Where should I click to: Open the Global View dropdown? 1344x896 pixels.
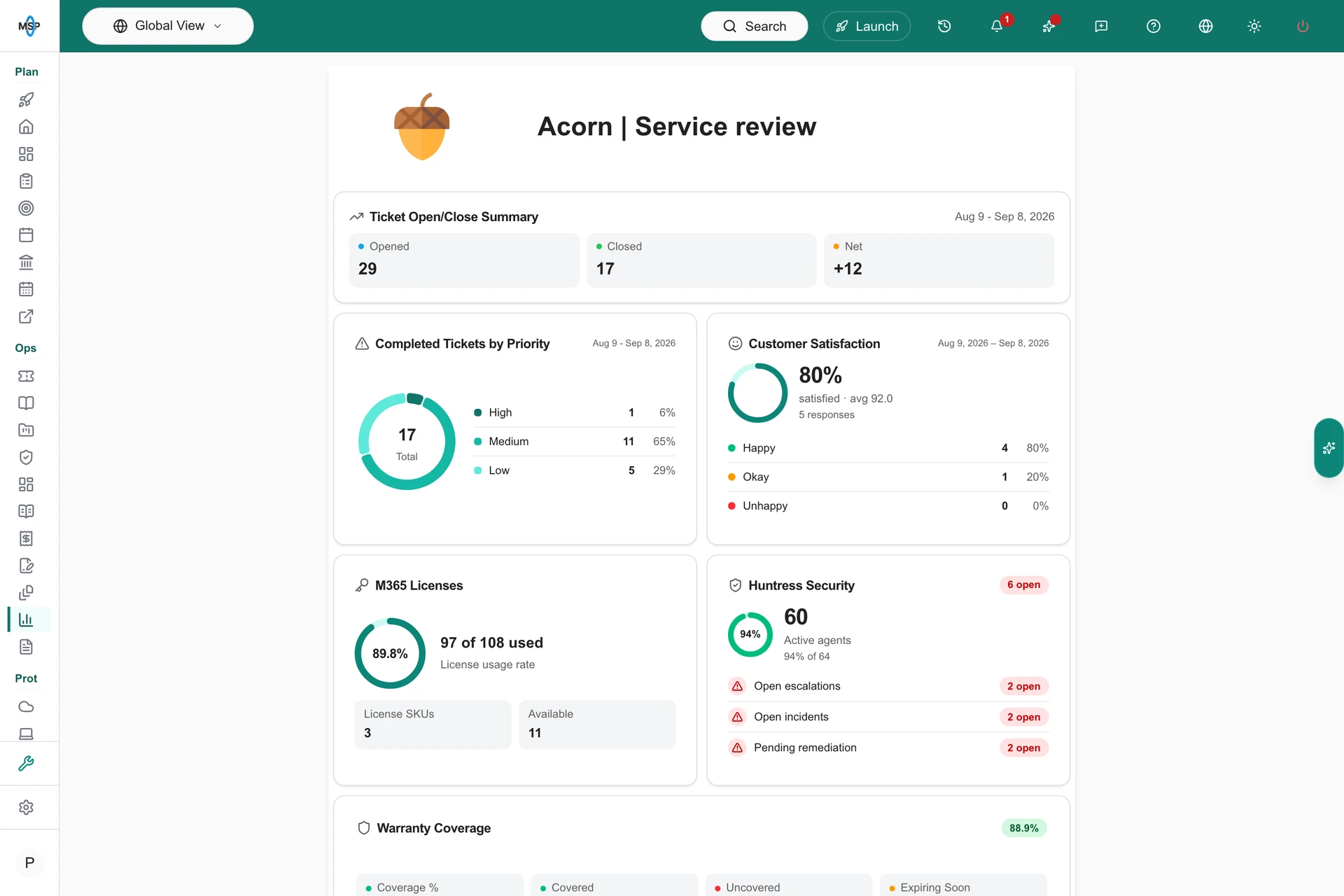click(x=168, y=26)
